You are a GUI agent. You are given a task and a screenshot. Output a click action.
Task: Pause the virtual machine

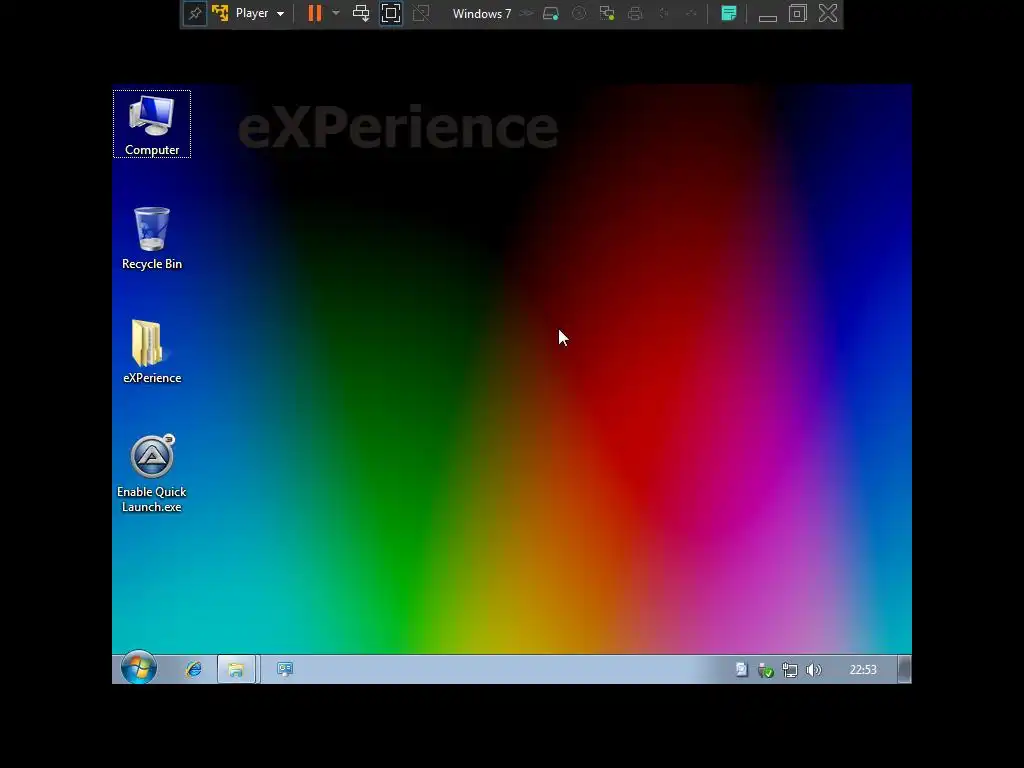[315, 13]
